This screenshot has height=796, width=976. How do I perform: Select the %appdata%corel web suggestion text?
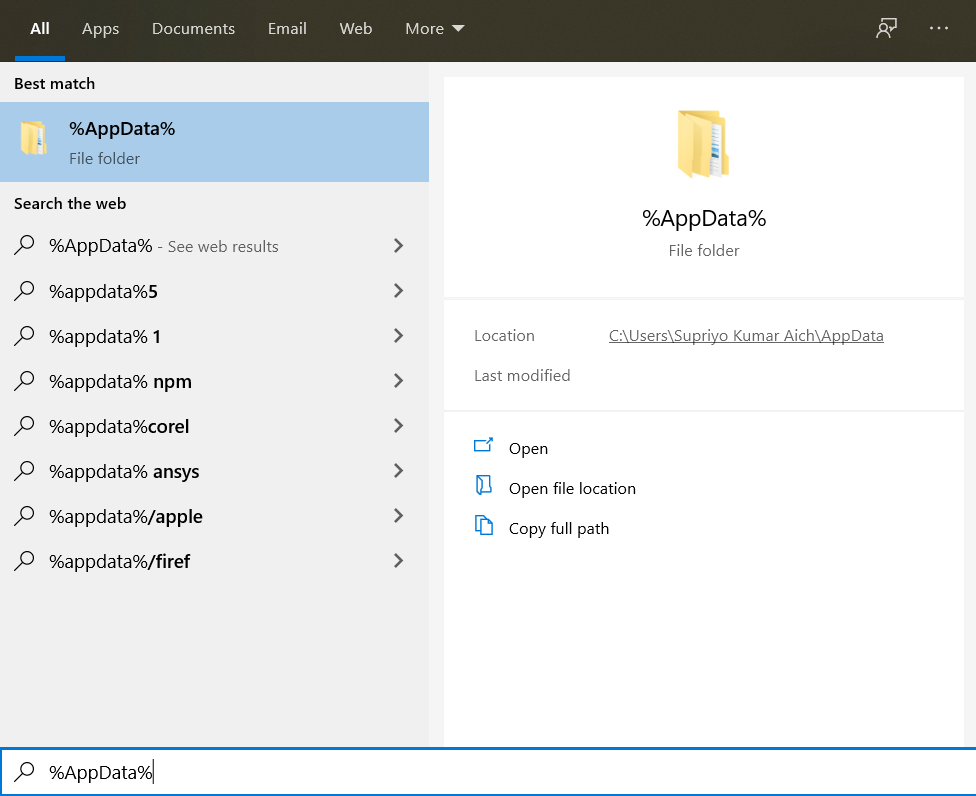pos(119,426)
